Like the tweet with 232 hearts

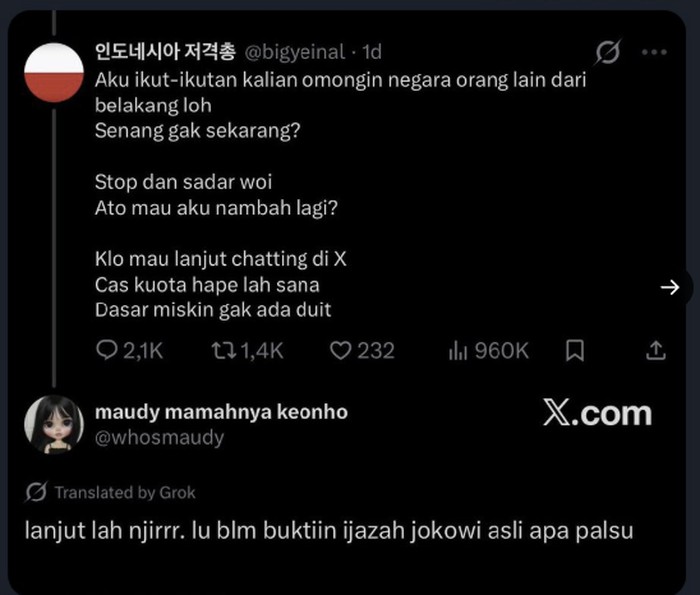(x=340, y=350)
